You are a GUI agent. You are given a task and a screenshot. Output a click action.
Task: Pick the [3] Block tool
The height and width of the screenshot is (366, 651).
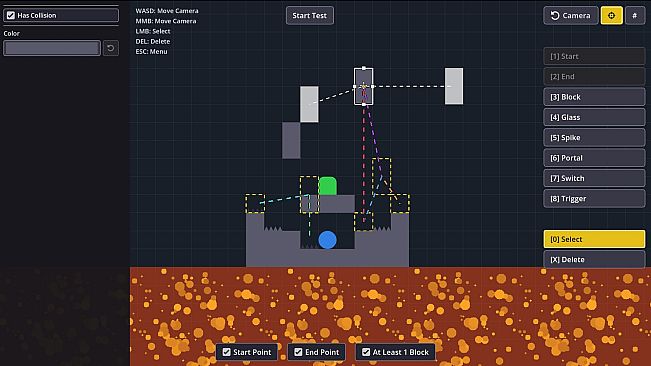[594, 97]
